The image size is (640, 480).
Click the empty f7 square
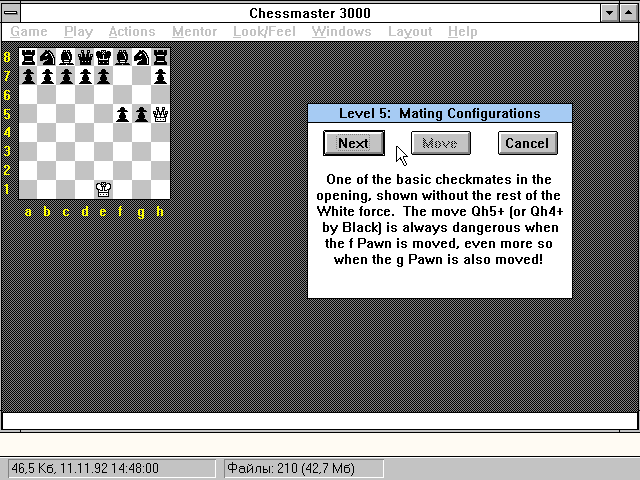122,76
